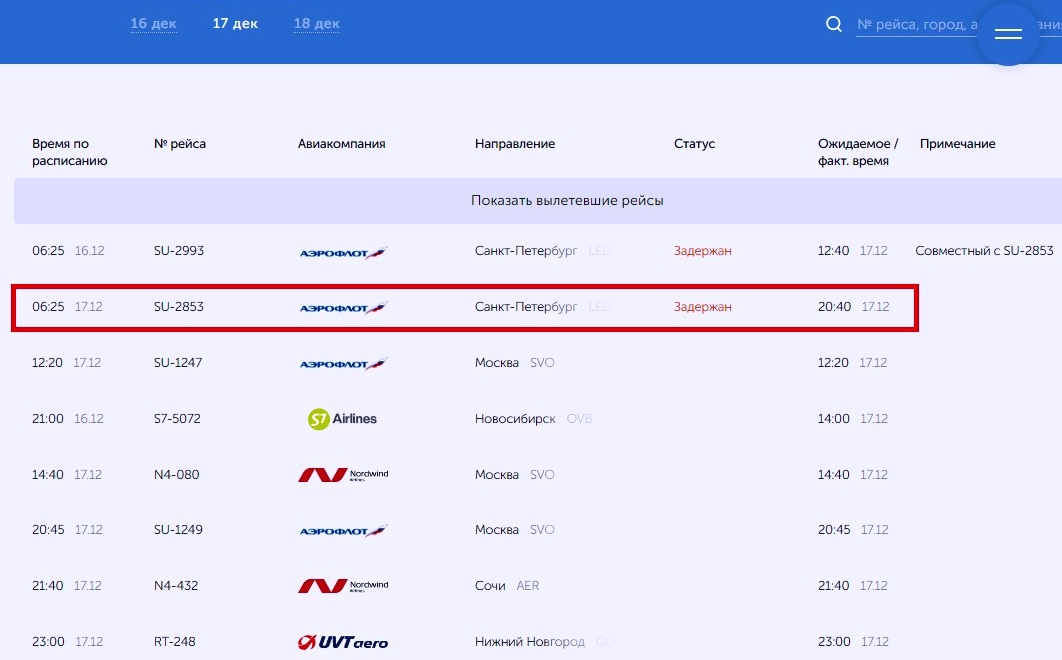Click Nordwind logo in N4-432 row

[x=343, y=586]
